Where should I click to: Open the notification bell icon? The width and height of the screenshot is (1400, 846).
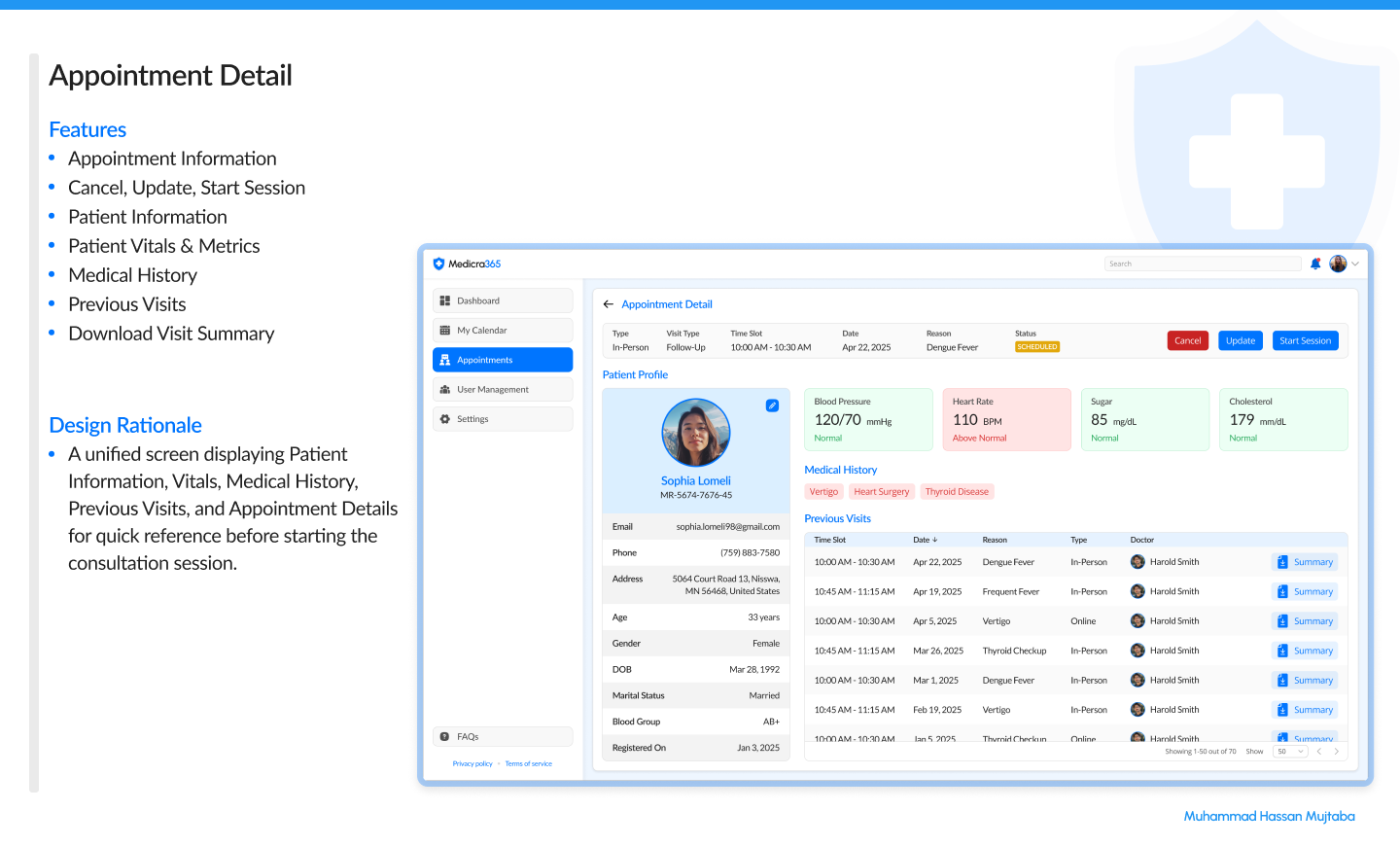tap(1315, 263)
